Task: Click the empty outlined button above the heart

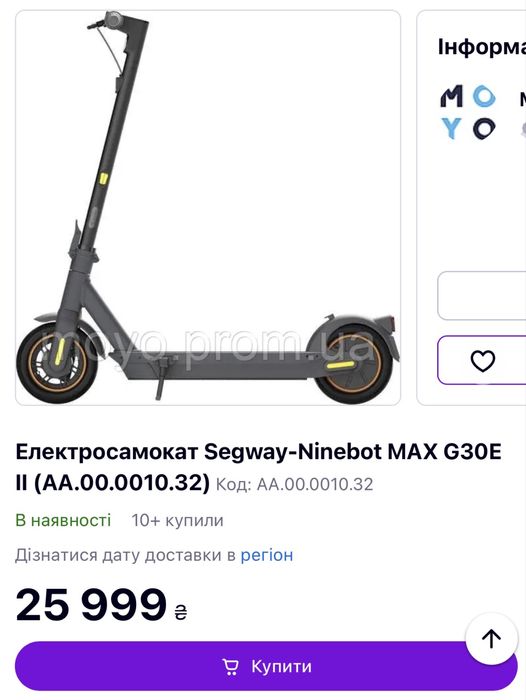Action: [482, 296]
